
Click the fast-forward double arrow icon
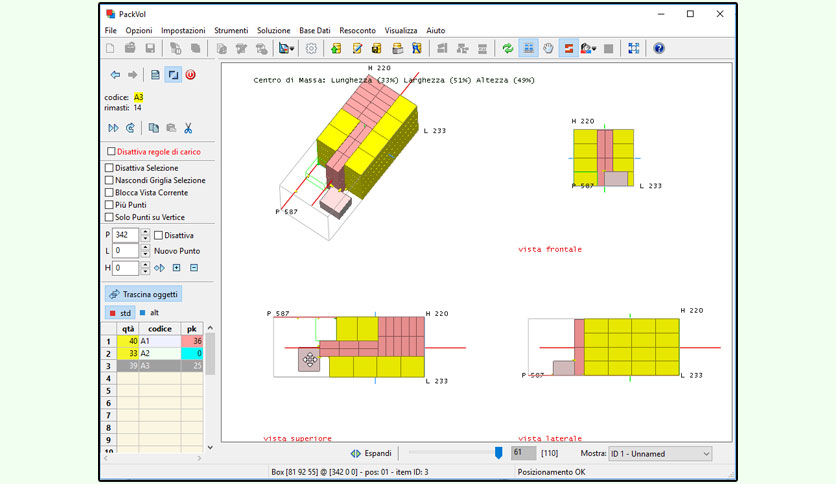[114, 128]
